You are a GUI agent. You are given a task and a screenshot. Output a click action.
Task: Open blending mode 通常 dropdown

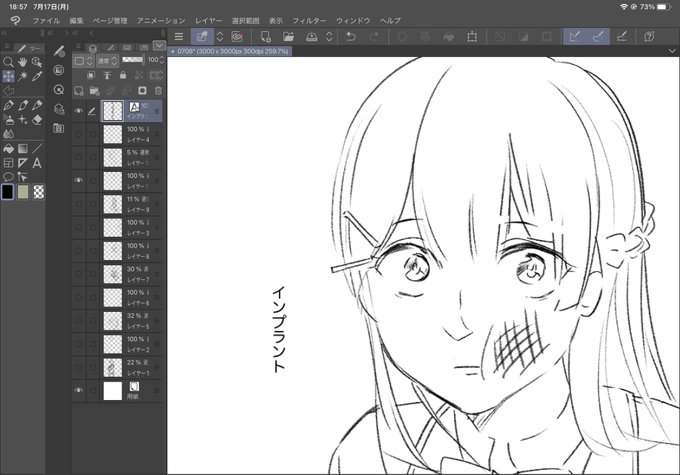pyautogui.click(x=108, y=61)
